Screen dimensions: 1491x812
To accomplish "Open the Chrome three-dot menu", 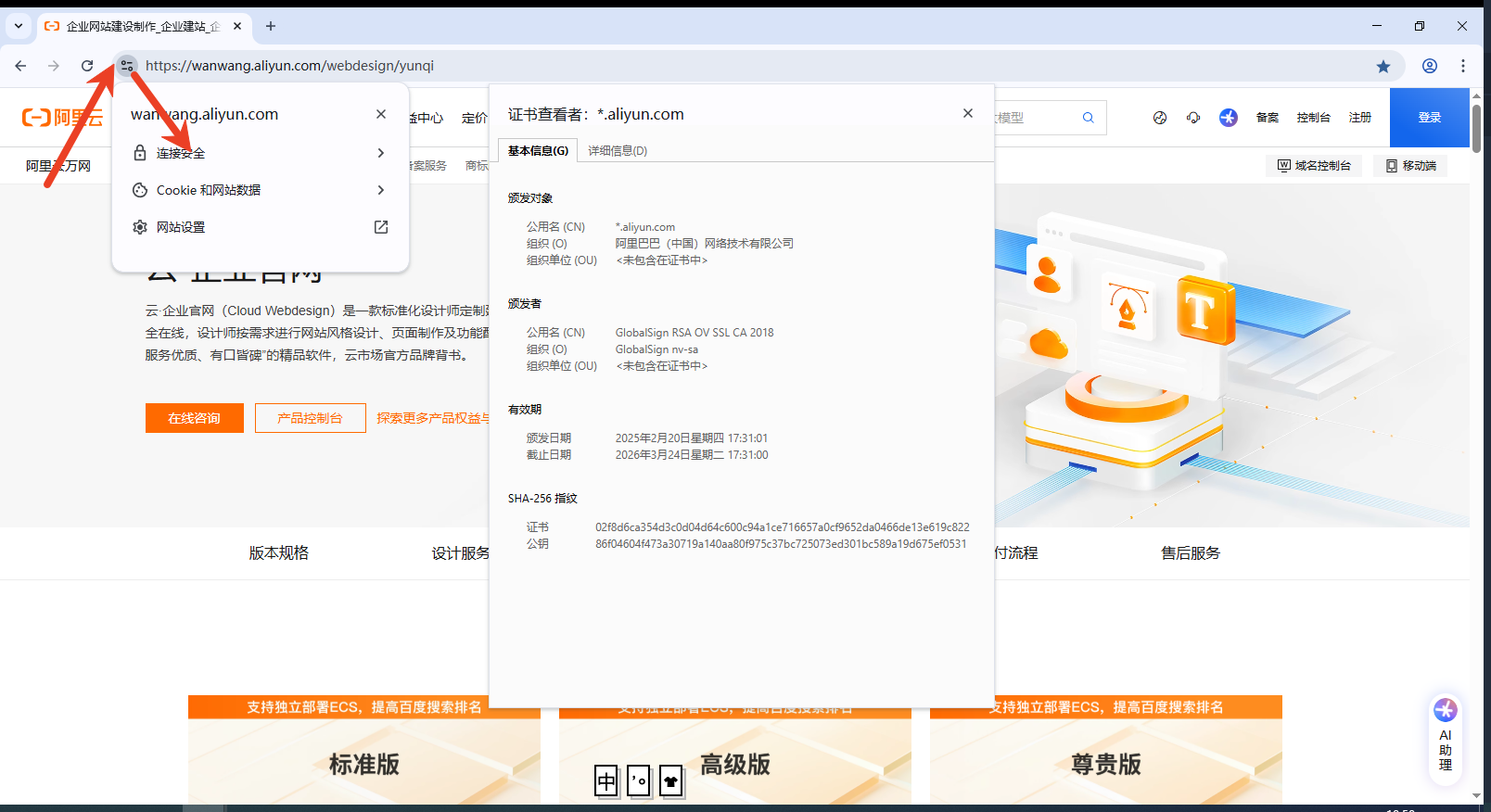I will (1463, 66).
